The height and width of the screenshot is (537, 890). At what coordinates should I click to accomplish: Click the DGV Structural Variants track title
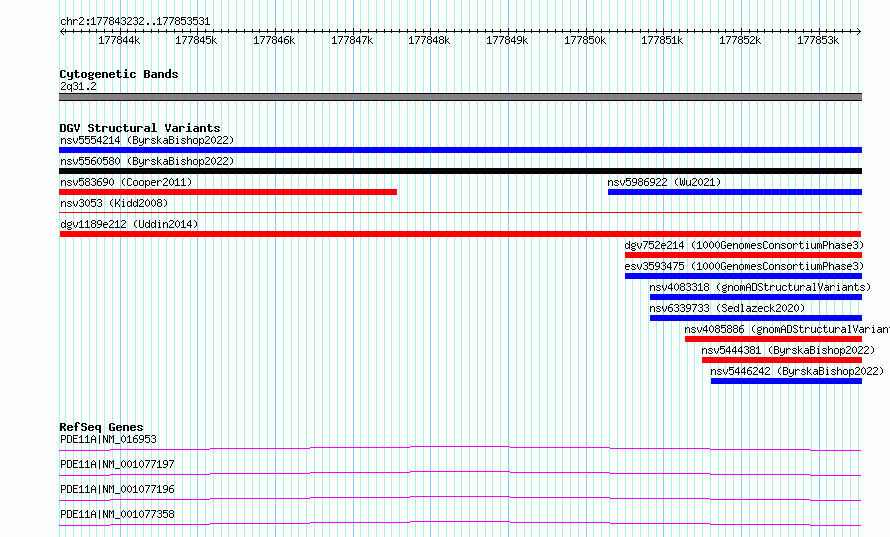[140, 128]
